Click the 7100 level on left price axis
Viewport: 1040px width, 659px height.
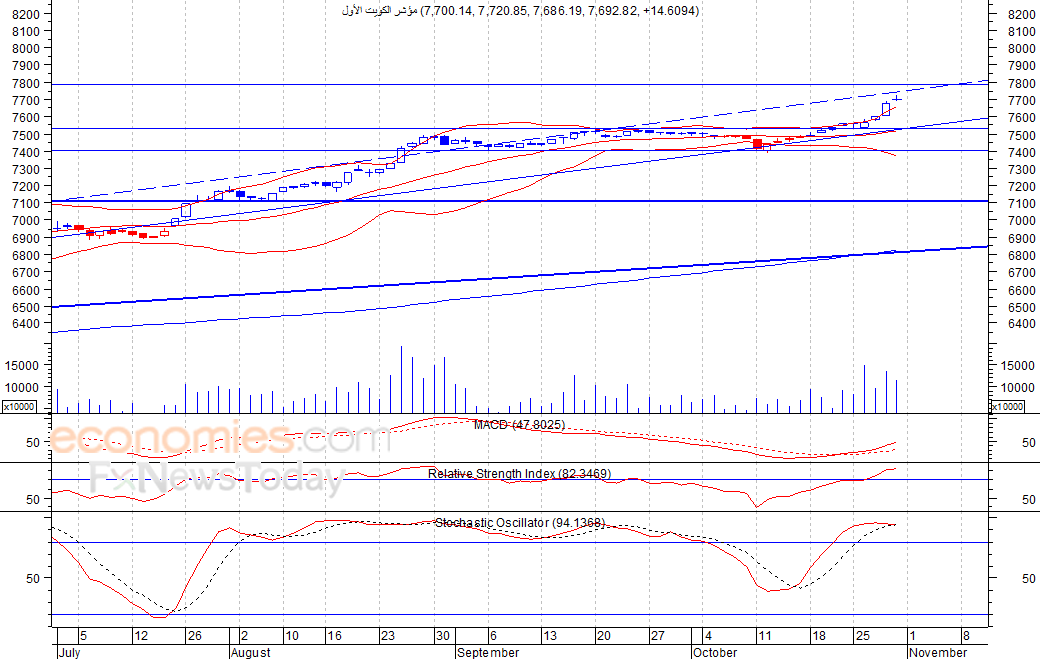[x=26, y=204]
